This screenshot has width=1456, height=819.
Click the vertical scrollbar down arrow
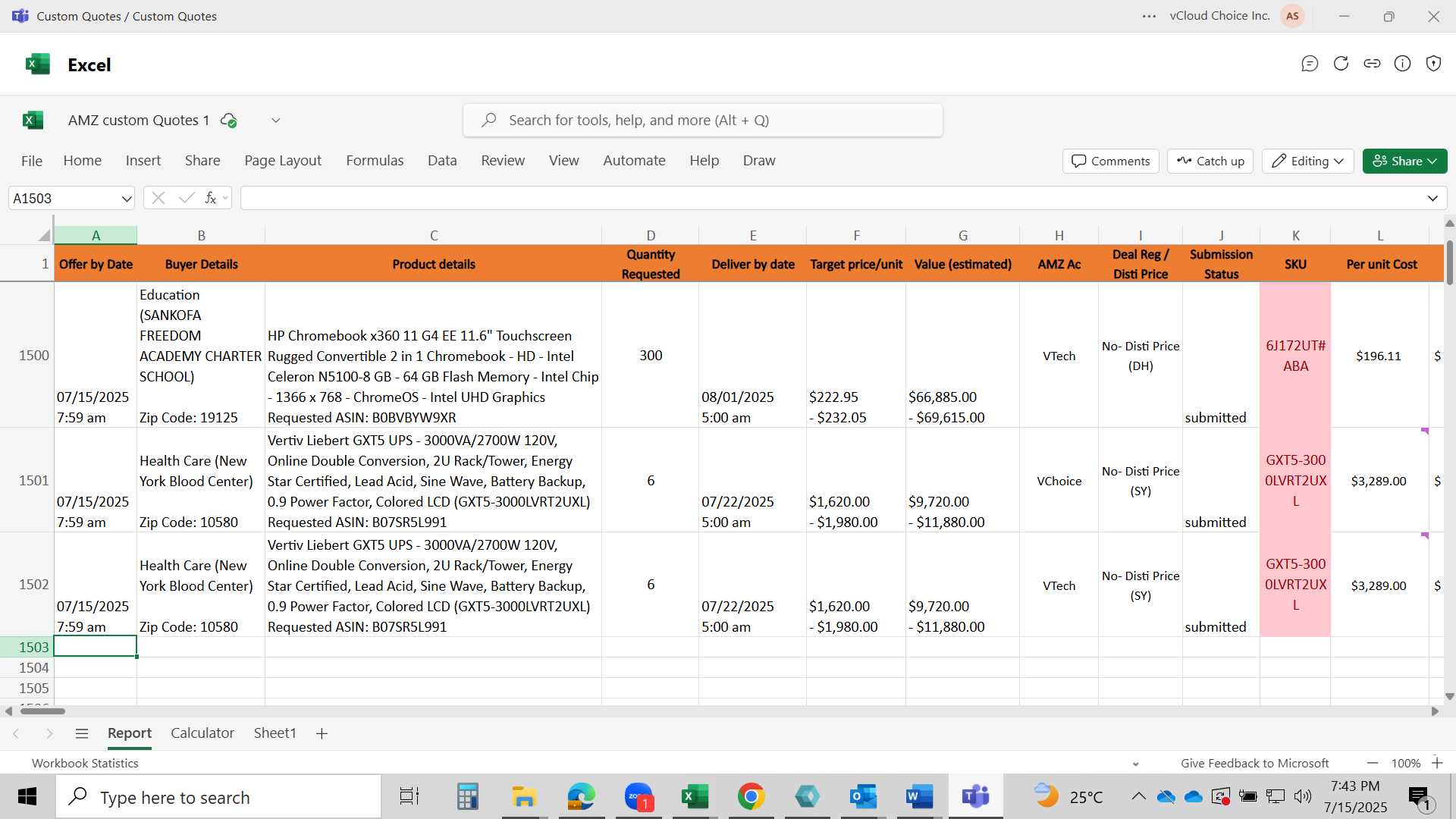pyautogui.click(x=1449, y=696)
